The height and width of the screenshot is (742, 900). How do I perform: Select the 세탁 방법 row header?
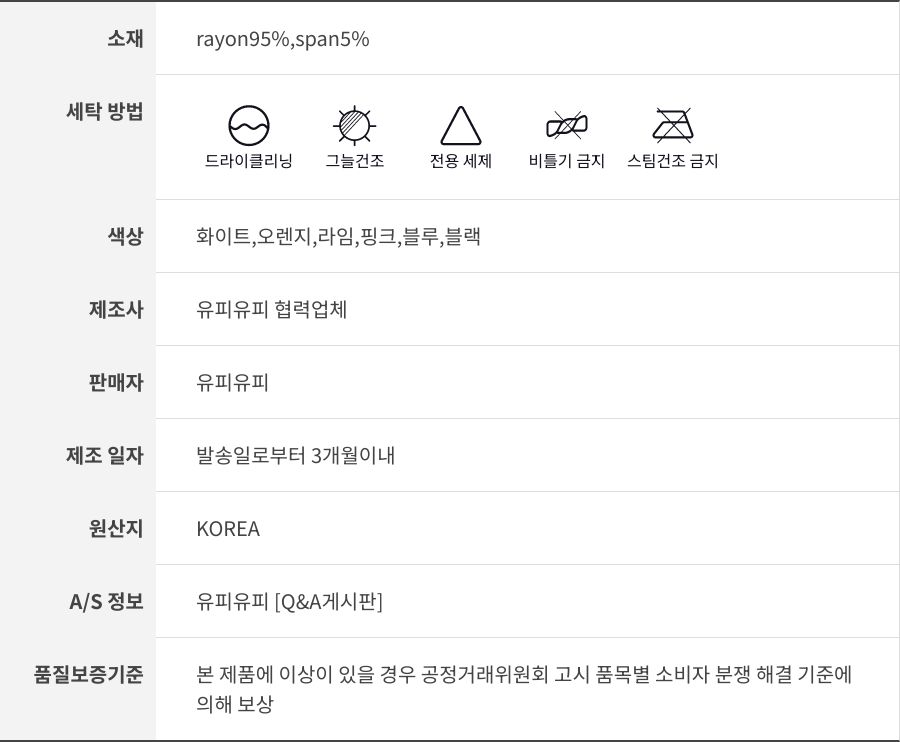[x=104, y=111]
